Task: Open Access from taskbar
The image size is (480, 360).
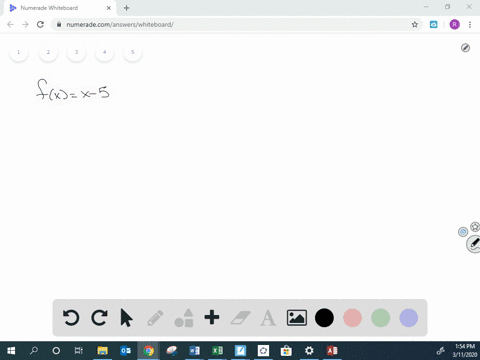Action: (x=332, y=351)
